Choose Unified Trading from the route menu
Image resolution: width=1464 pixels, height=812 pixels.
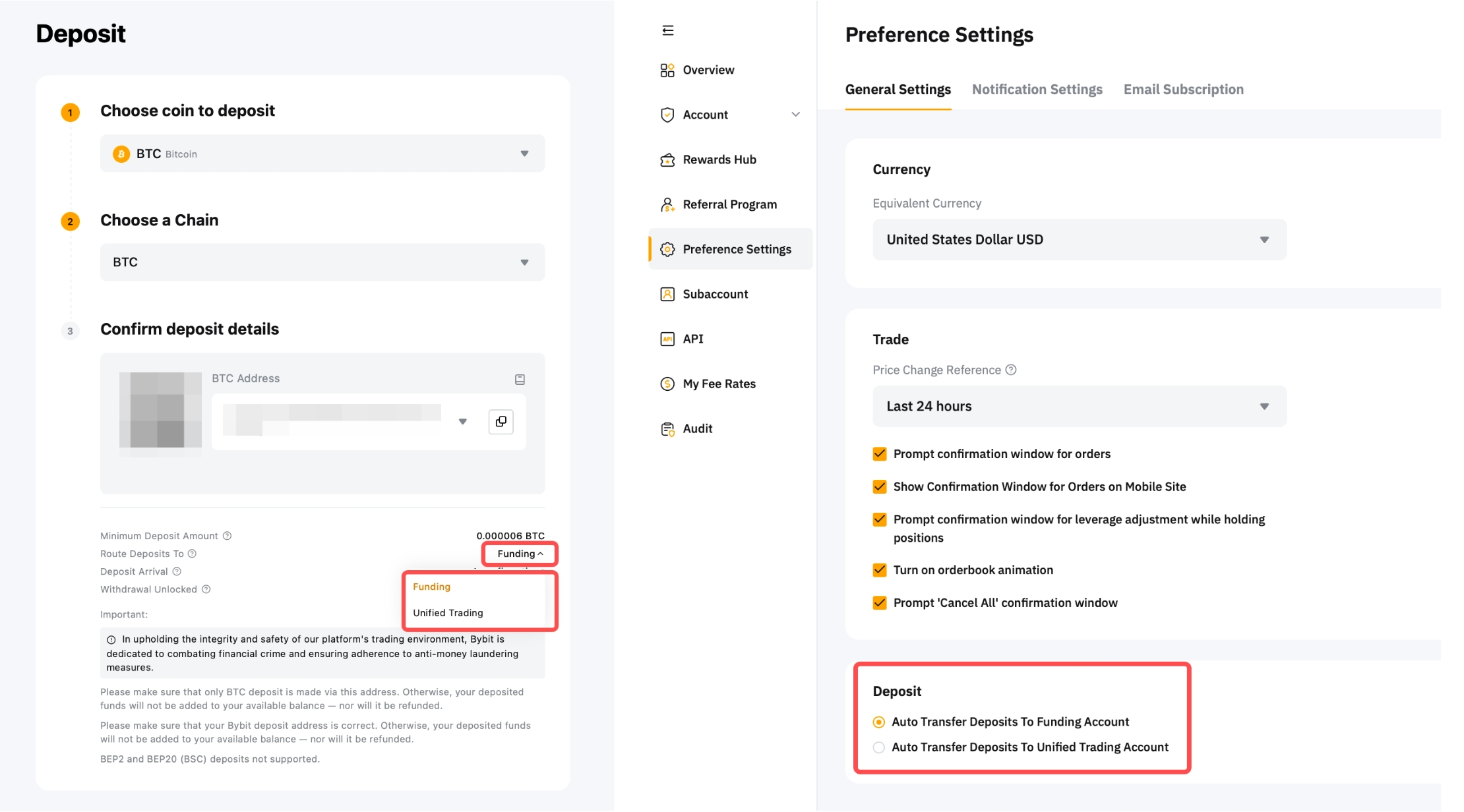[x=448, y=613]
